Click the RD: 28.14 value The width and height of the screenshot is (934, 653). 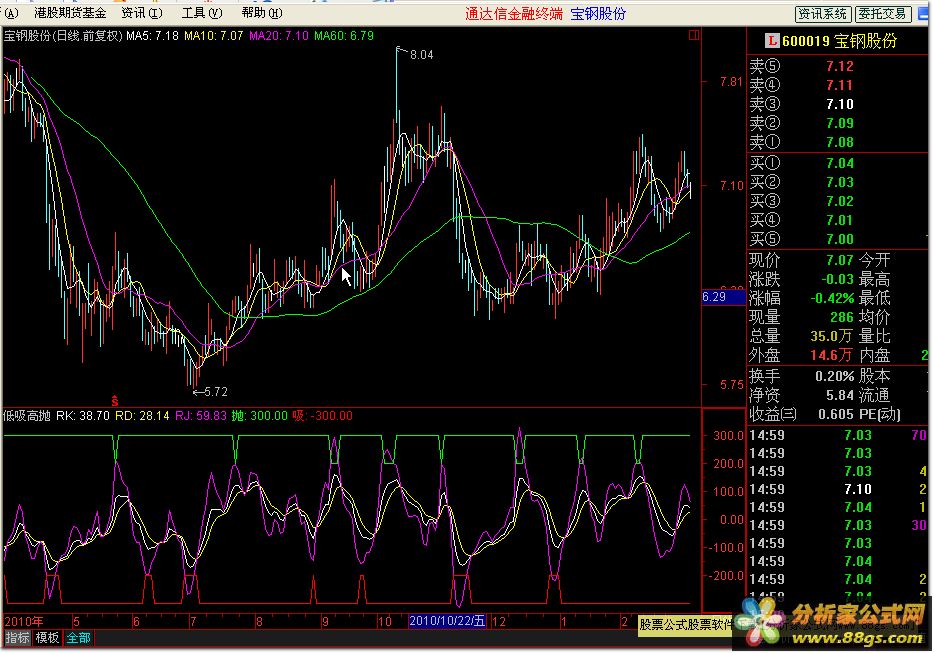tap(142, 415)
